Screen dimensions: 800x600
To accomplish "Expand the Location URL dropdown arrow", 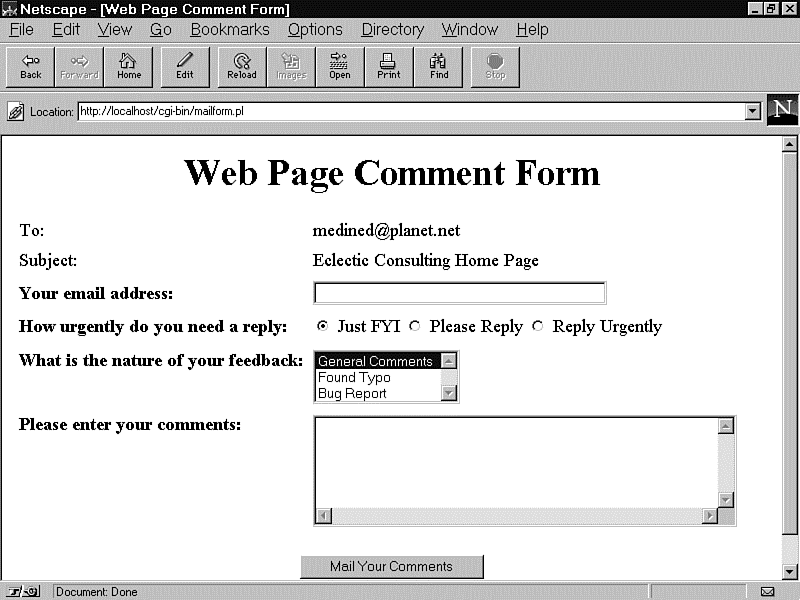I will click(753, 111).
